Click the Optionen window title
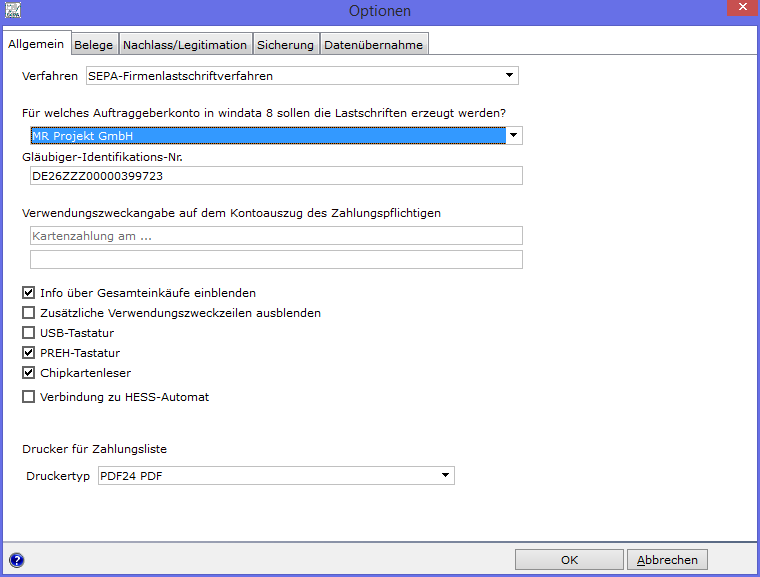 pos(380,11)
